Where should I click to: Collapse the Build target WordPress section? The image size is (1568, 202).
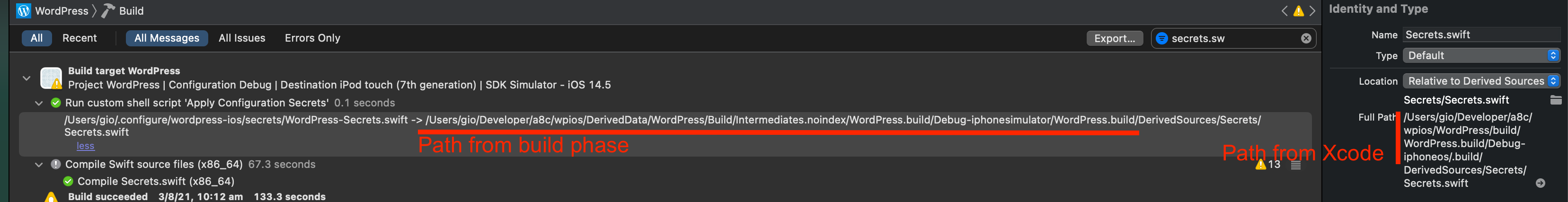[26, 79]
